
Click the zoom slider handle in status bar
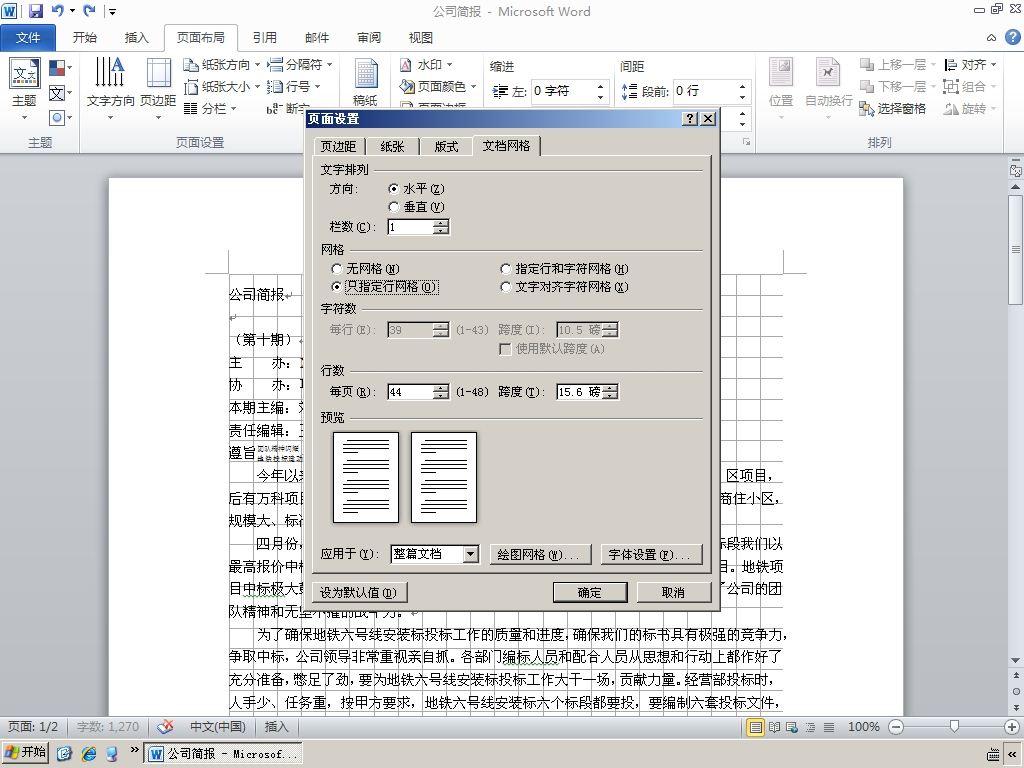pyautogui.click(x=954, y=726)
